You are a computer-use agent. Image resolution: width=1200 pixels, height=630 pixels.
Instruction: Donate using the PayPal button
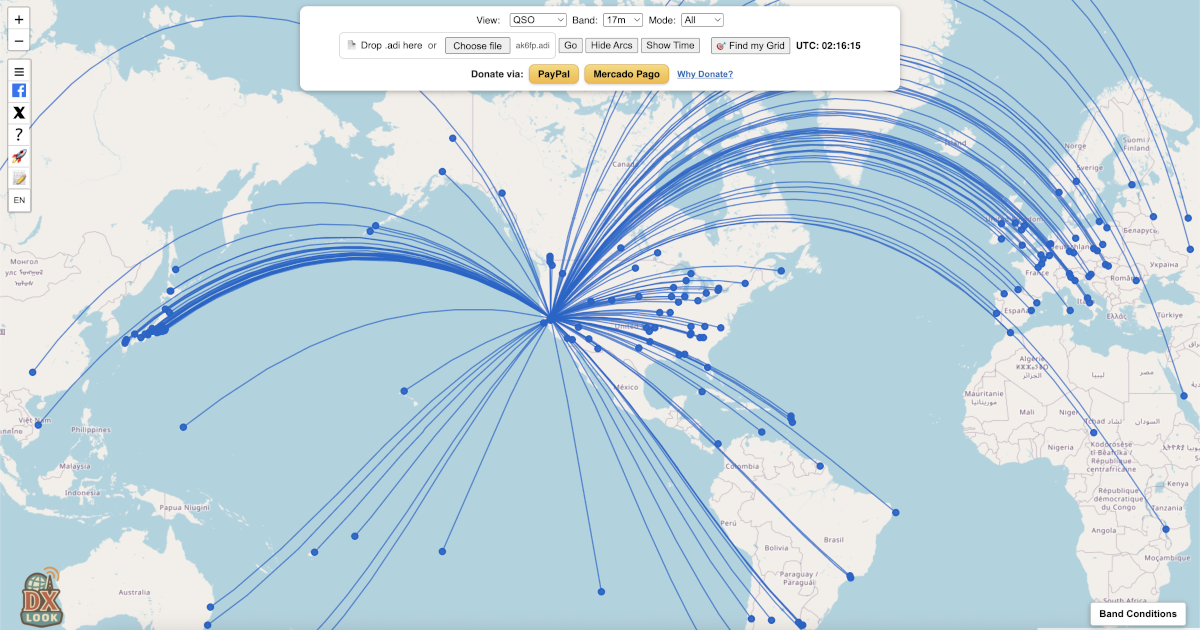pos(553,74)
